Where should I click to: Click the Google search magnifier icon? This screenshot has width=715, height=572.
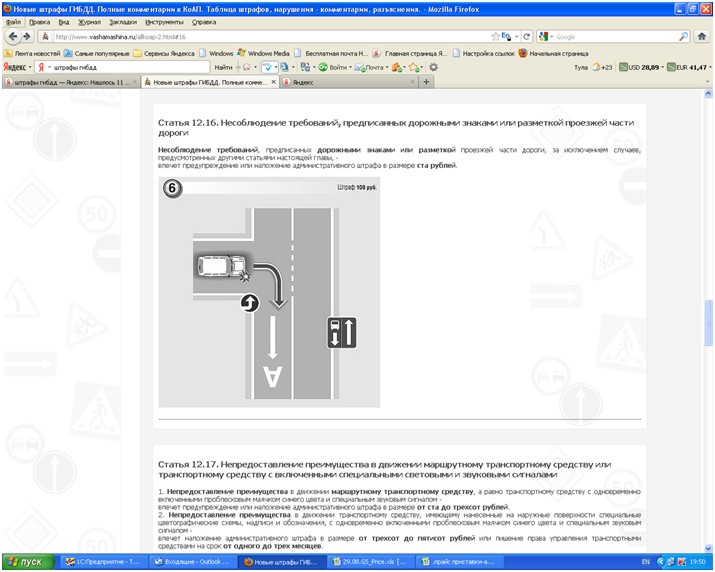coord(684,36)
